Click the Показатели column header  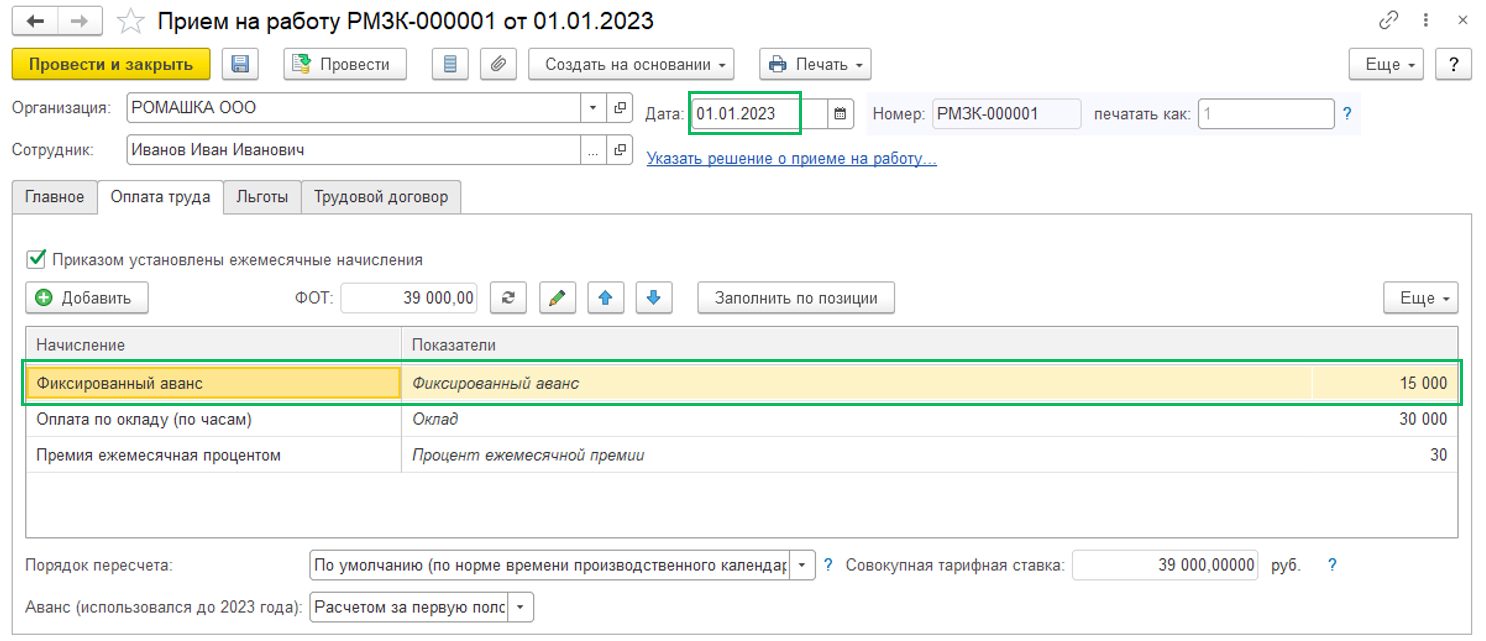point(929,344)
